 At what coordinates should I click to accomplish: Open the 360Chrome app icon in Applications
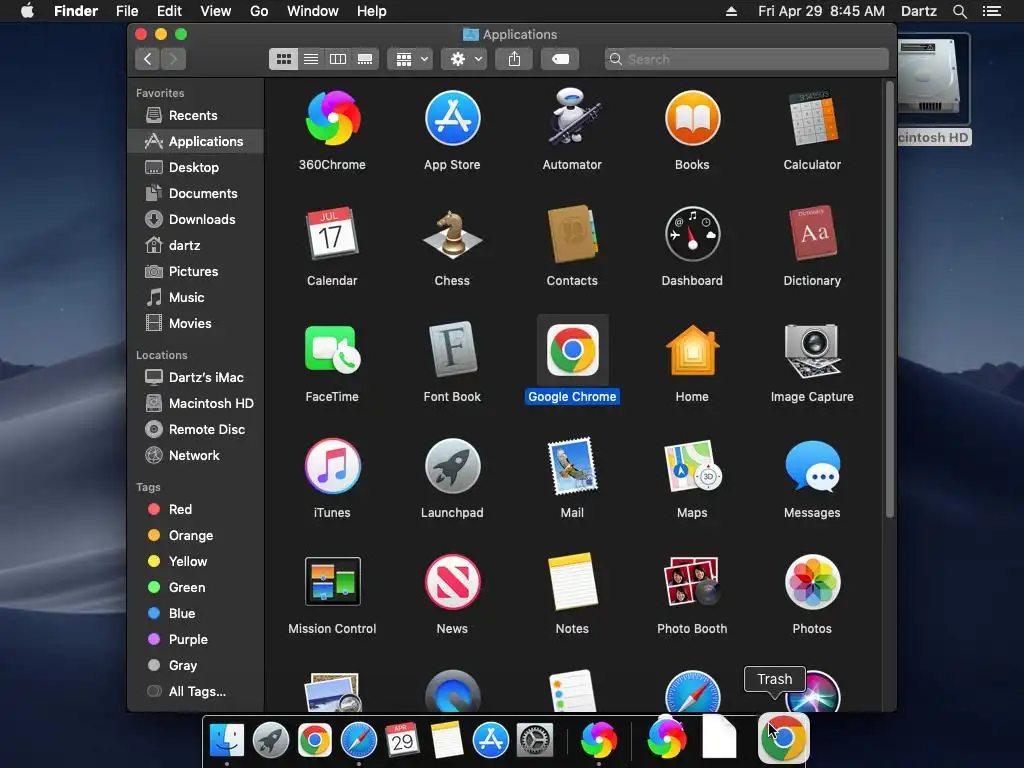(x=332, y=118)
